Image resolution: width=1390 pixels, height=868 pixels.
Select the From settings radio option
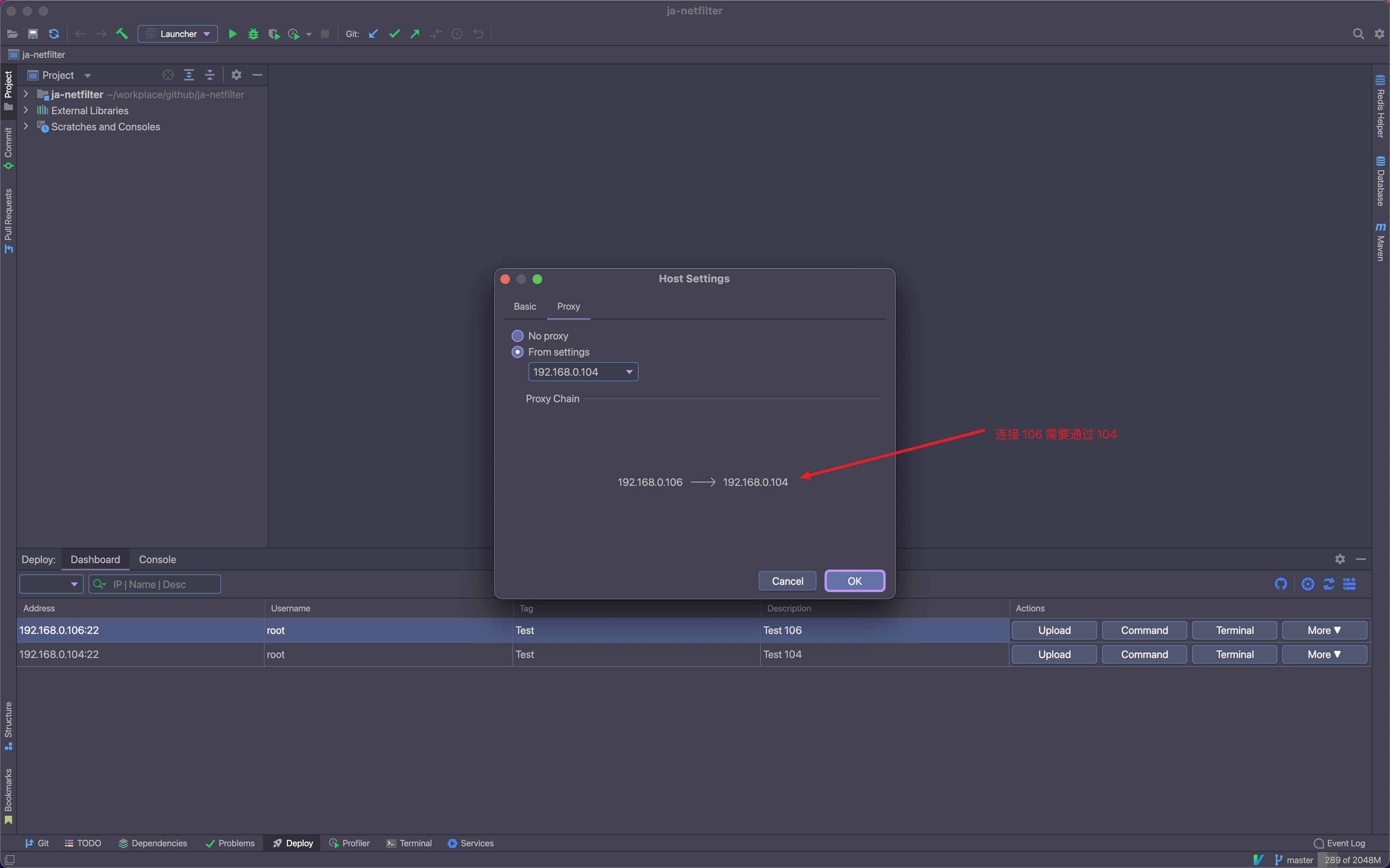[x=517, y=352]
